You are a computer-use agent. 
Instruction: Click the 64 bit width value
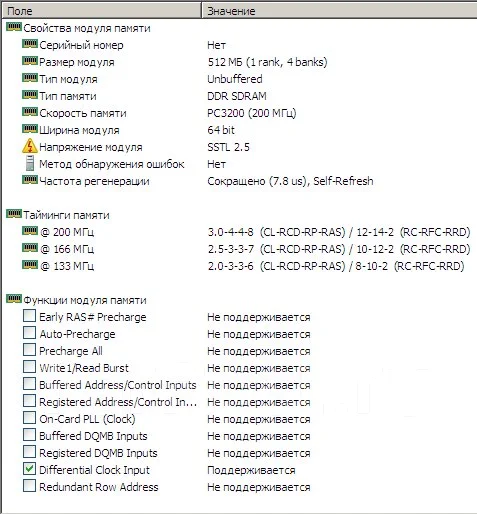pos(221,130)
